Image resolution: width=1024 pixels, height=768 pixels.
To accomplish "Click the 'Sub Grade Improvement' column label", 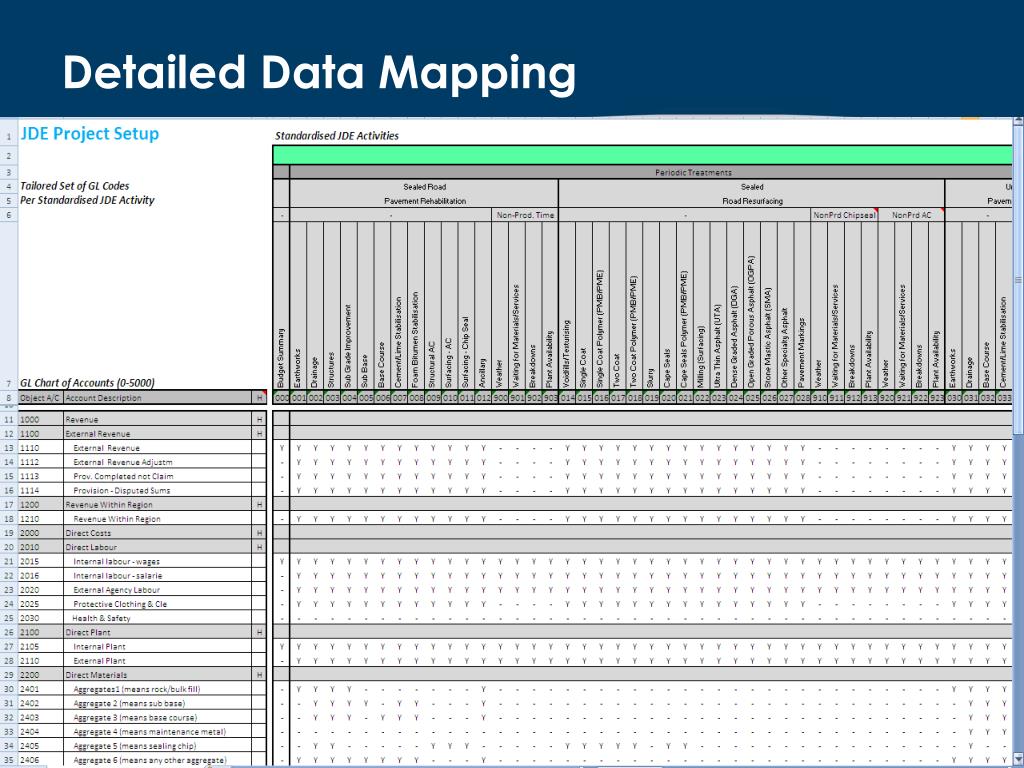I will [347, 346].
